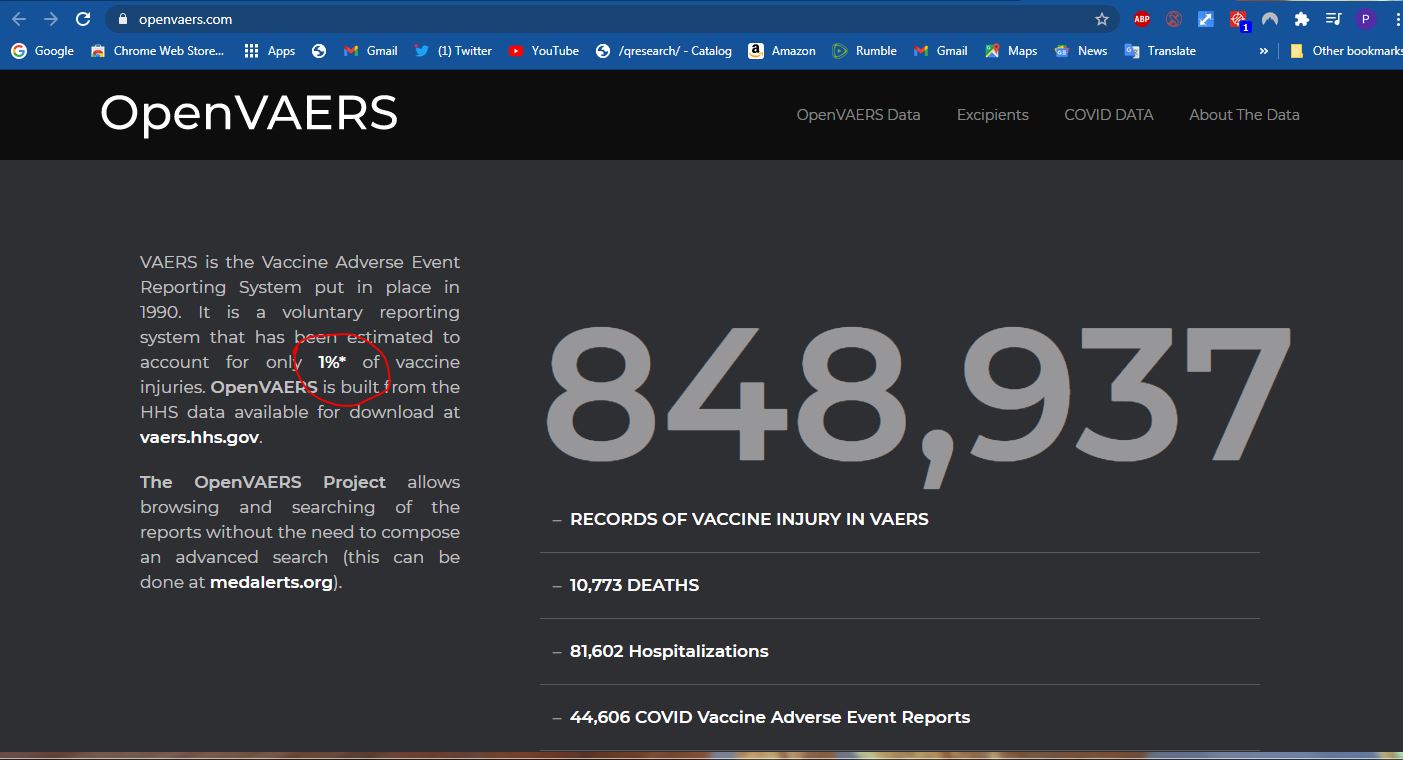Open the Extensions puzzle-piece menu
Image resolution: width=1403 pixels, height=760 pixels.
[1302, 19]
